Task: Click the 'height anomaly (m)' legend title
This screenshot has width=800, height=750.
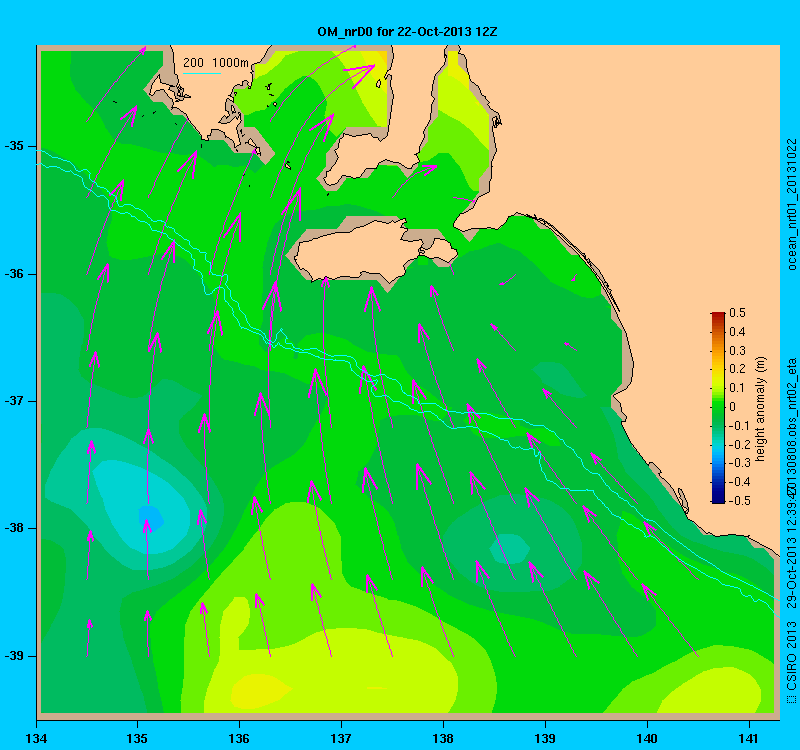Action: click(760, 409)
